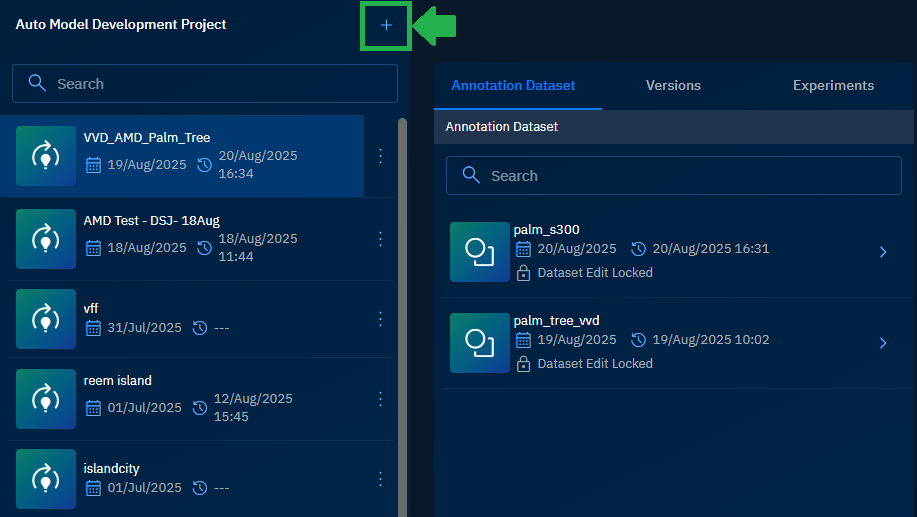Screen dimensions: 917x517
Task: Switch to the Versions tab
Action: (x=673, y=86)
